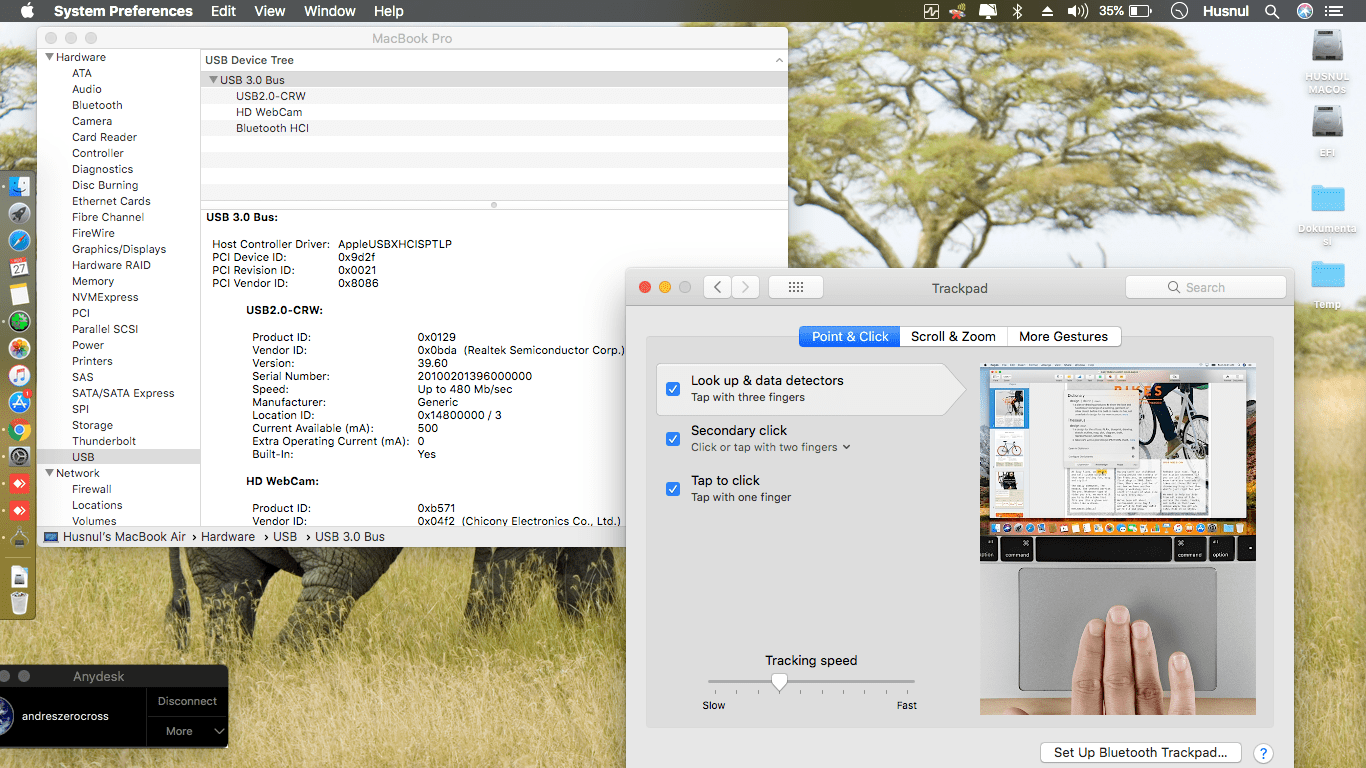Open Finder from the dock
This screenshot has height=768, width=1366.
(x=19, y=186)
